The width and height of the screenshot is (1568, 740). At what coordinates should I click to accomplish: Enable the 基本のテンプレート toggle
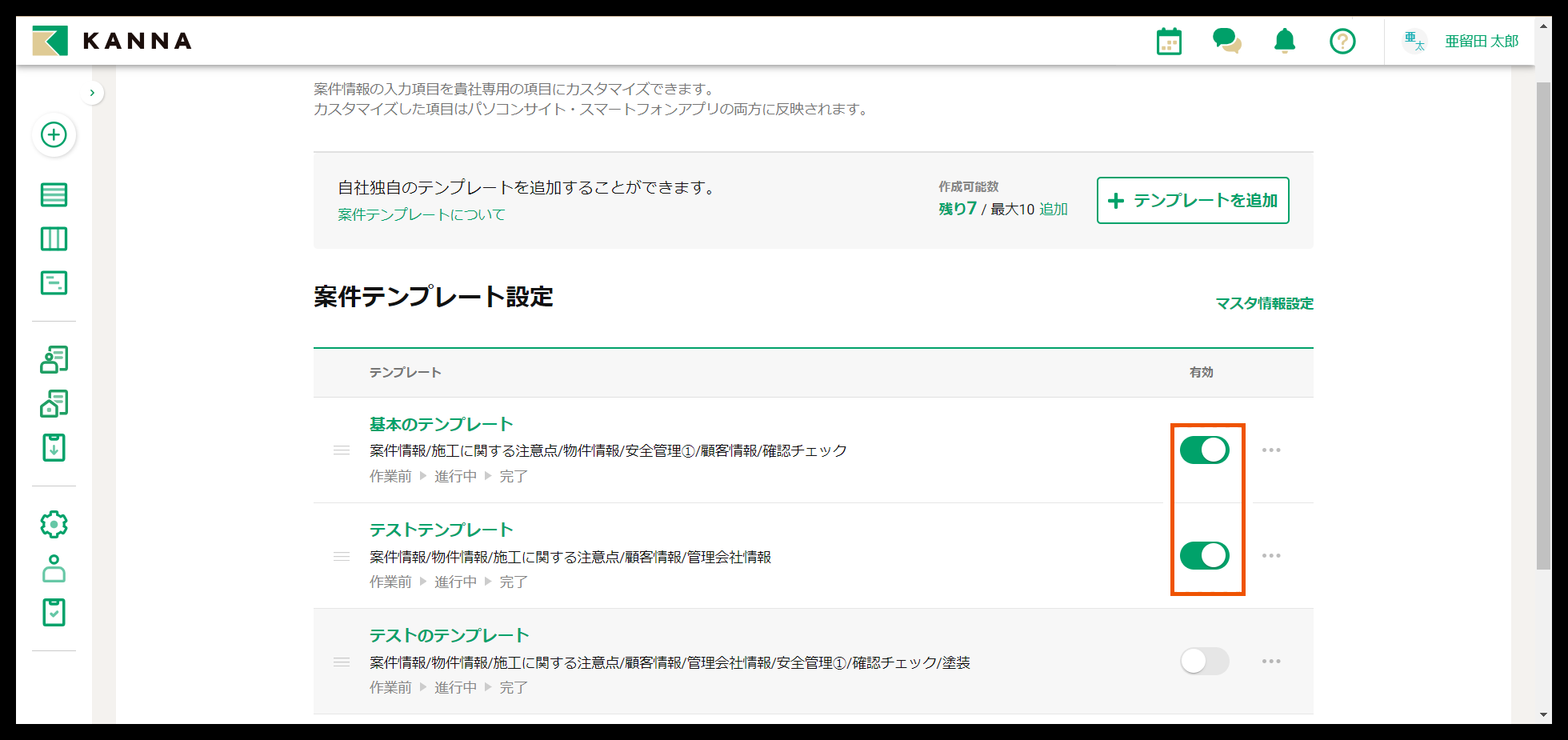click(x=1204, y=450)
